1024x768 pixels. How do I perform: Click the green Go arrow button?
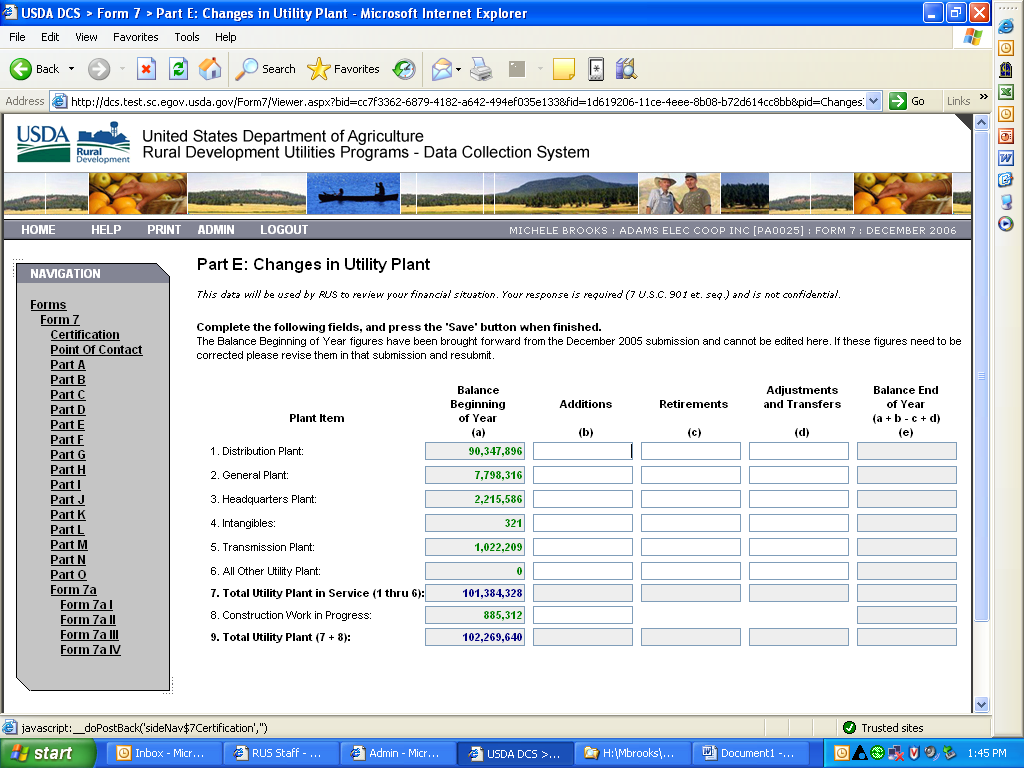click(898, 101)
